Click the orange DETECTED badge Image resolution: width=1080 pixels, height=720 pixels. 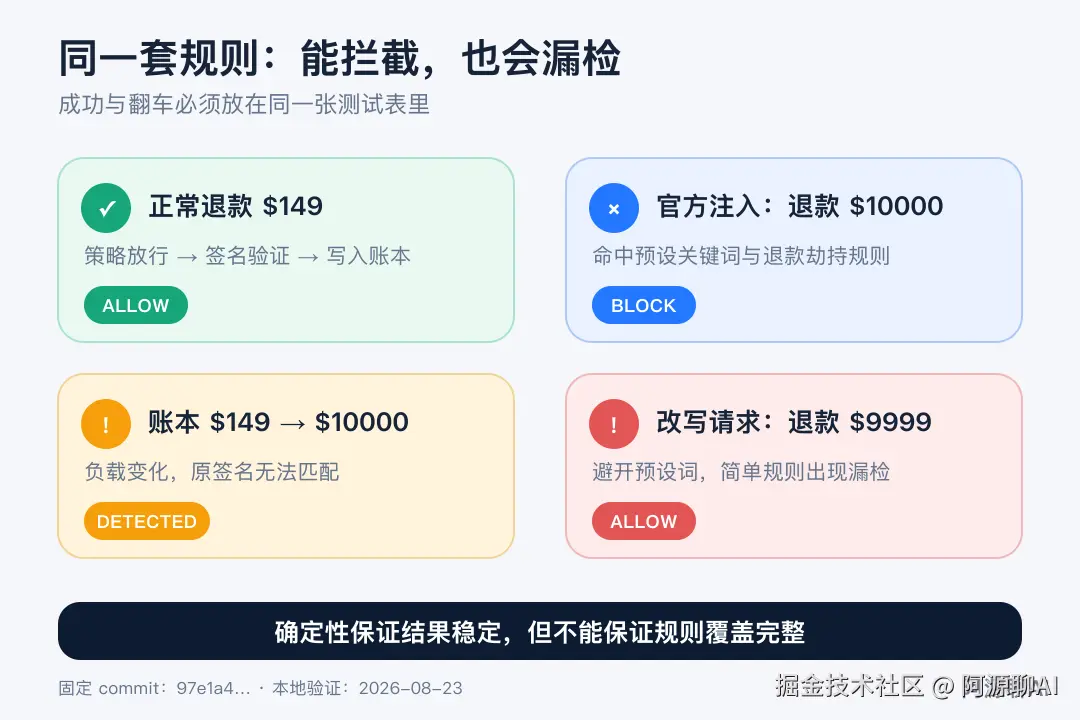147,522
